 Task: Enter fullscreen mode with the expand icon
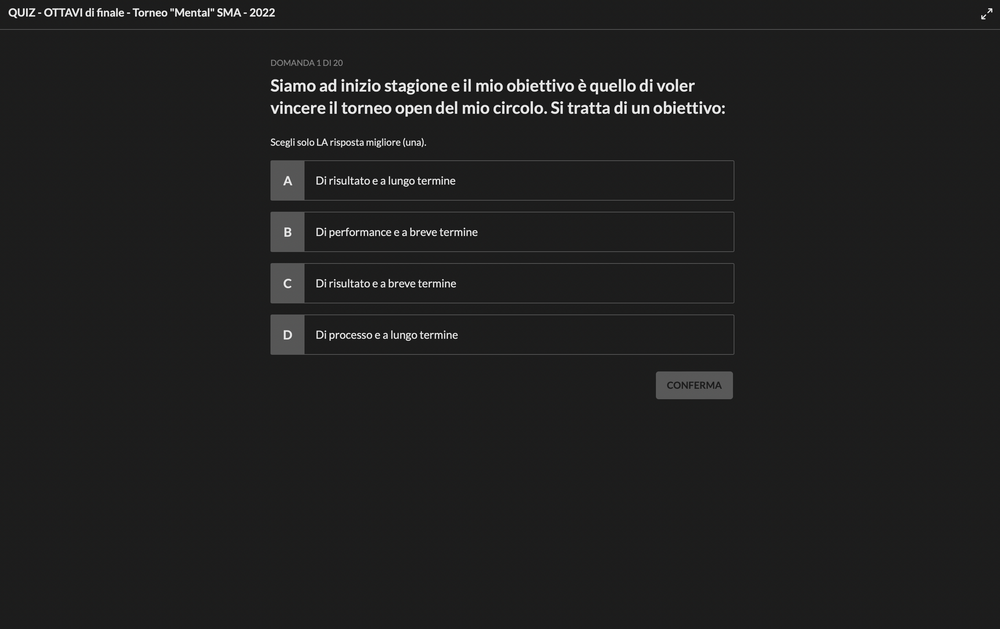(986, 14)
